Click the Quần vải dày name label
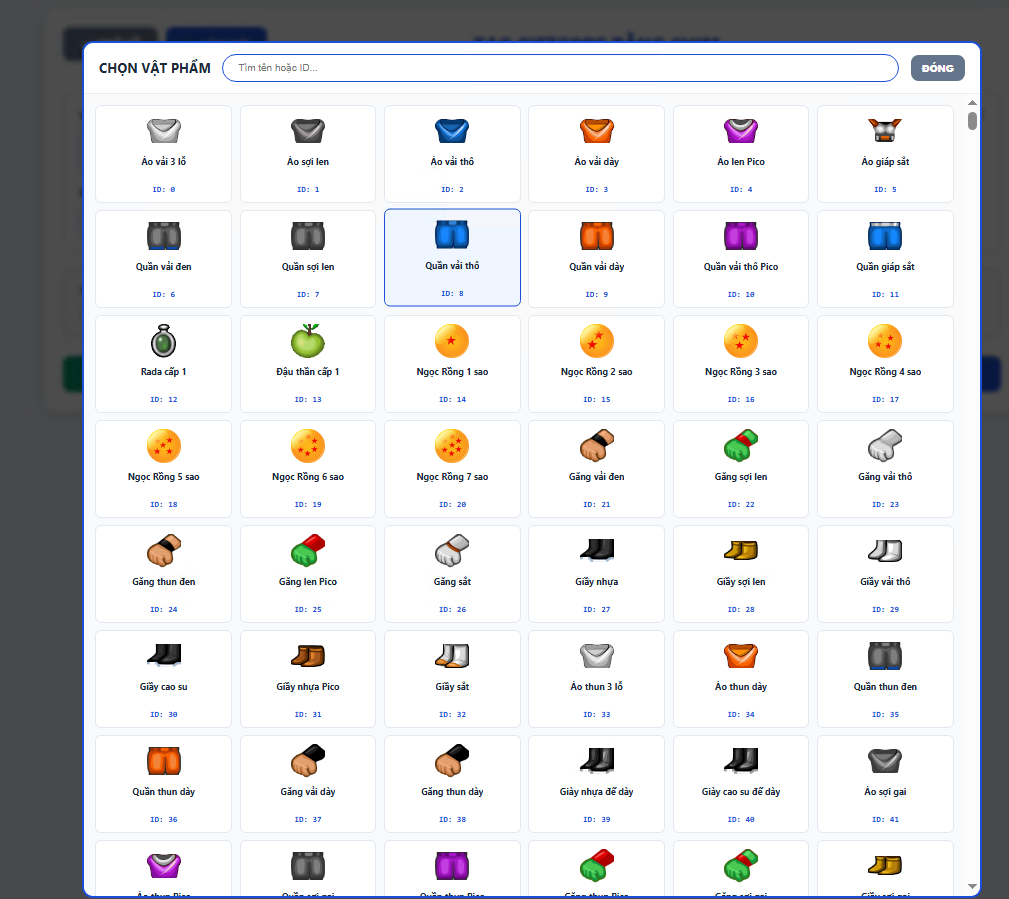The width and height of the screenshot is (1009, 899). 597,266
